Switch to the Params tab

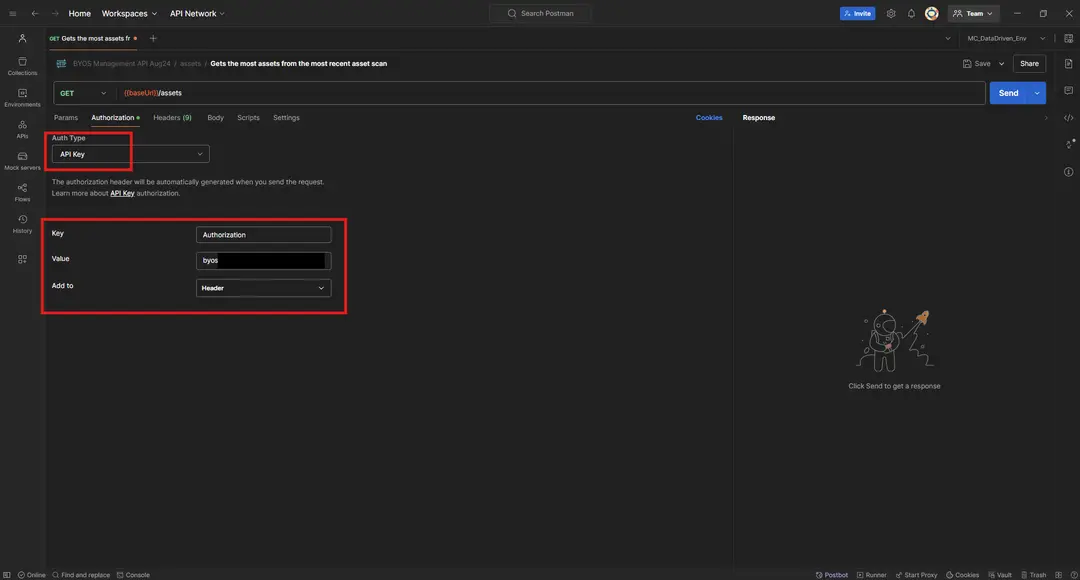tap(66, 118)
